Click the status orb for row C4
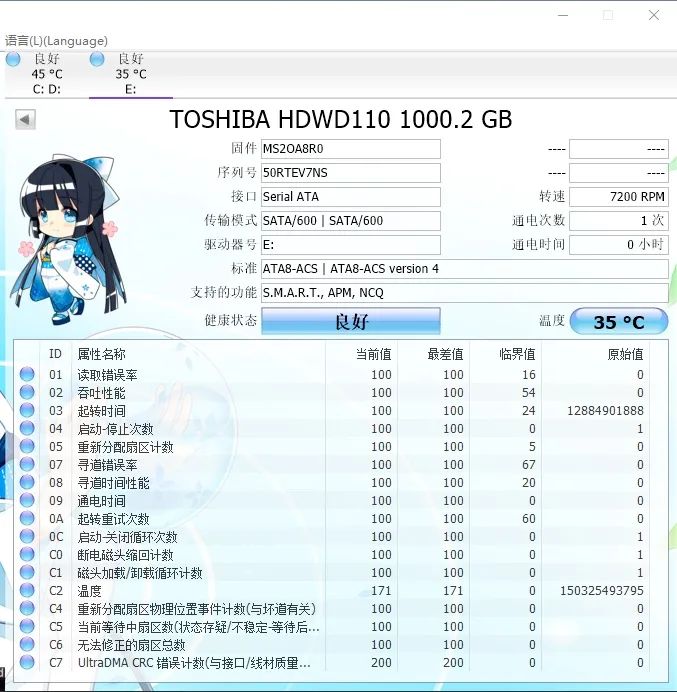 27,609
